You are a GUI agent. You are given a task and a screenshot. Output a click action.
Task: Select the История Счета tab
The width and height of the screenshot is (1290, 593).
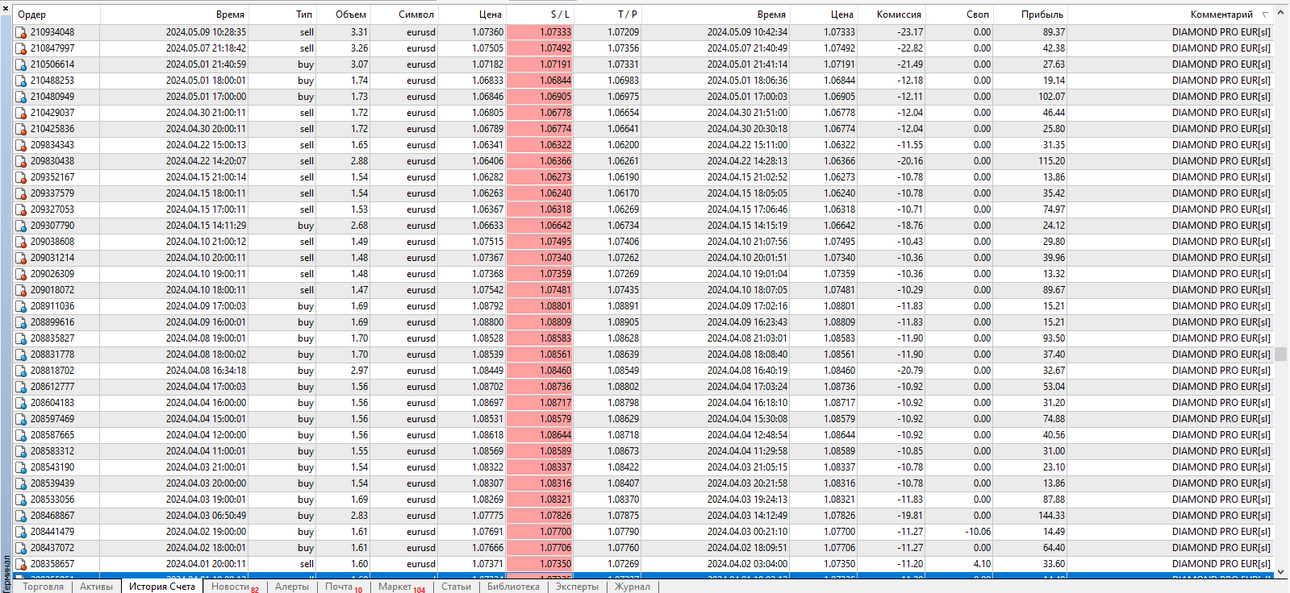[x=162, y=586]
